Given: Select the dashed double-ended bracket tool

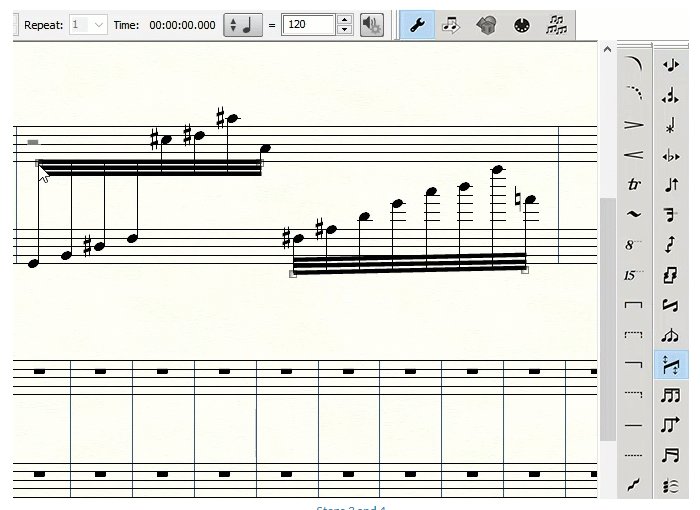Looking at the screenshot, I should (x=633, y=335).
